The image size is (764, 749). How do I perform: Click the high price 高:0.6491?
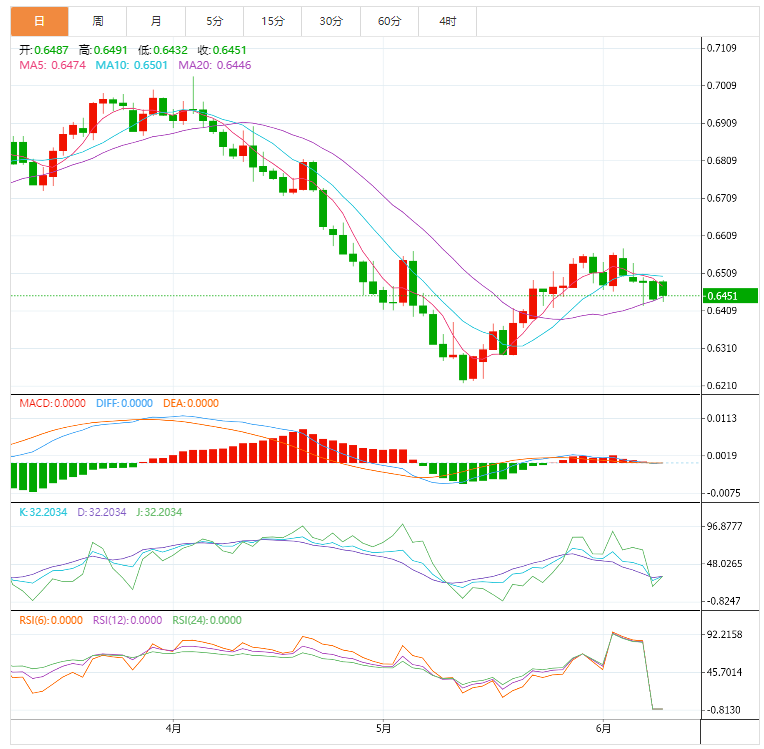pos(103,50)
